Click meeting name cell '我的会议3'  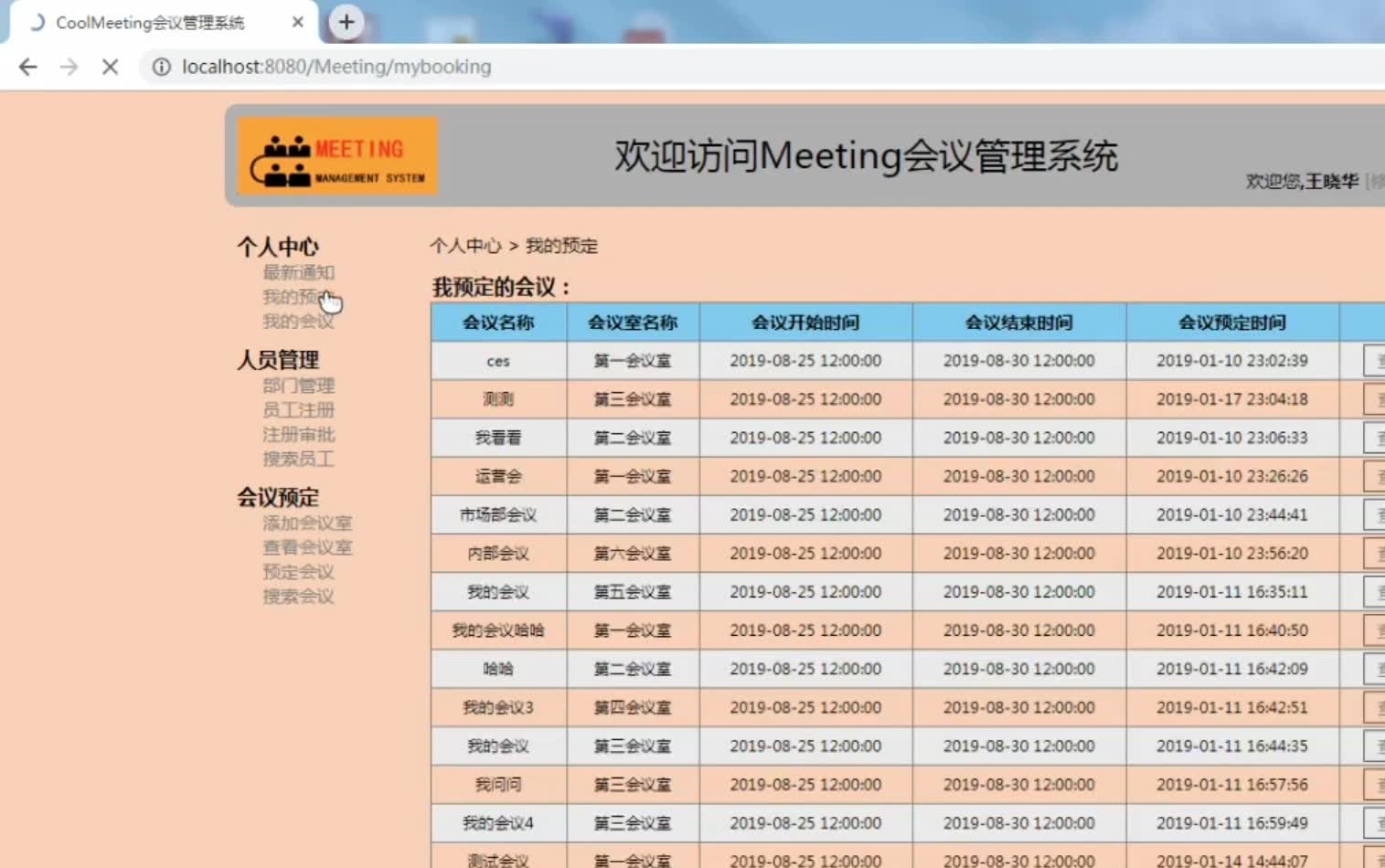(498, 707)
